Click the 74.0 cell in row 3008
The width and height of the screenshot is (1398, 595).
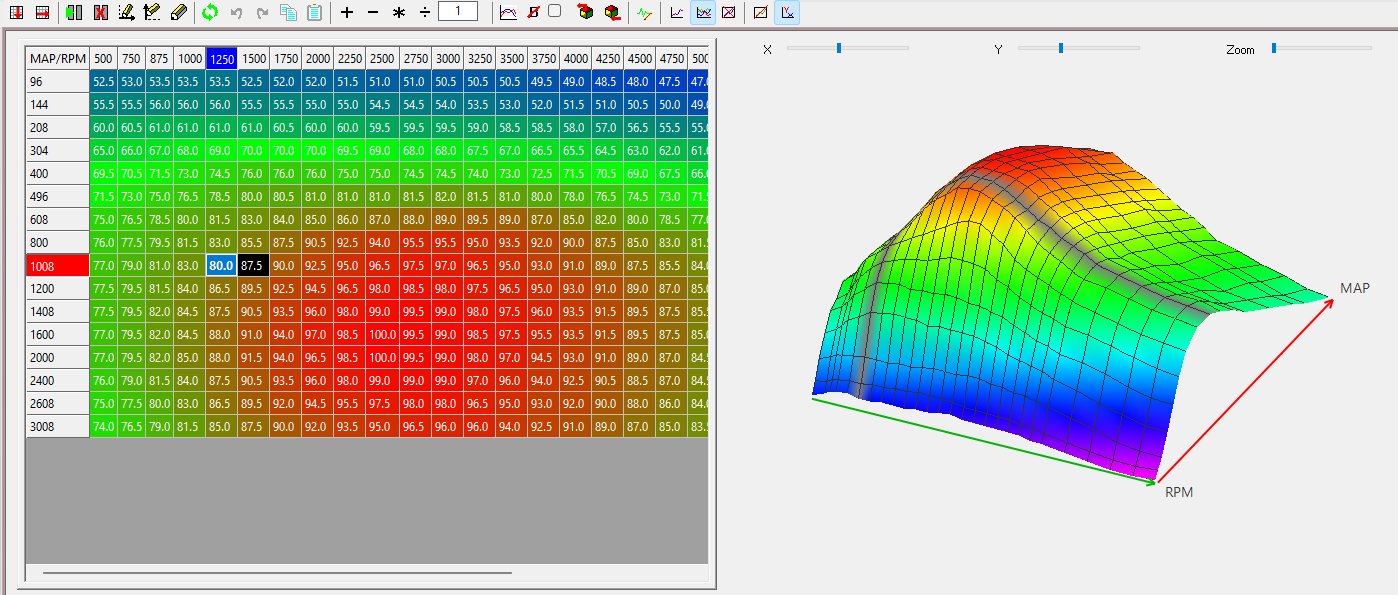[103, 427]
